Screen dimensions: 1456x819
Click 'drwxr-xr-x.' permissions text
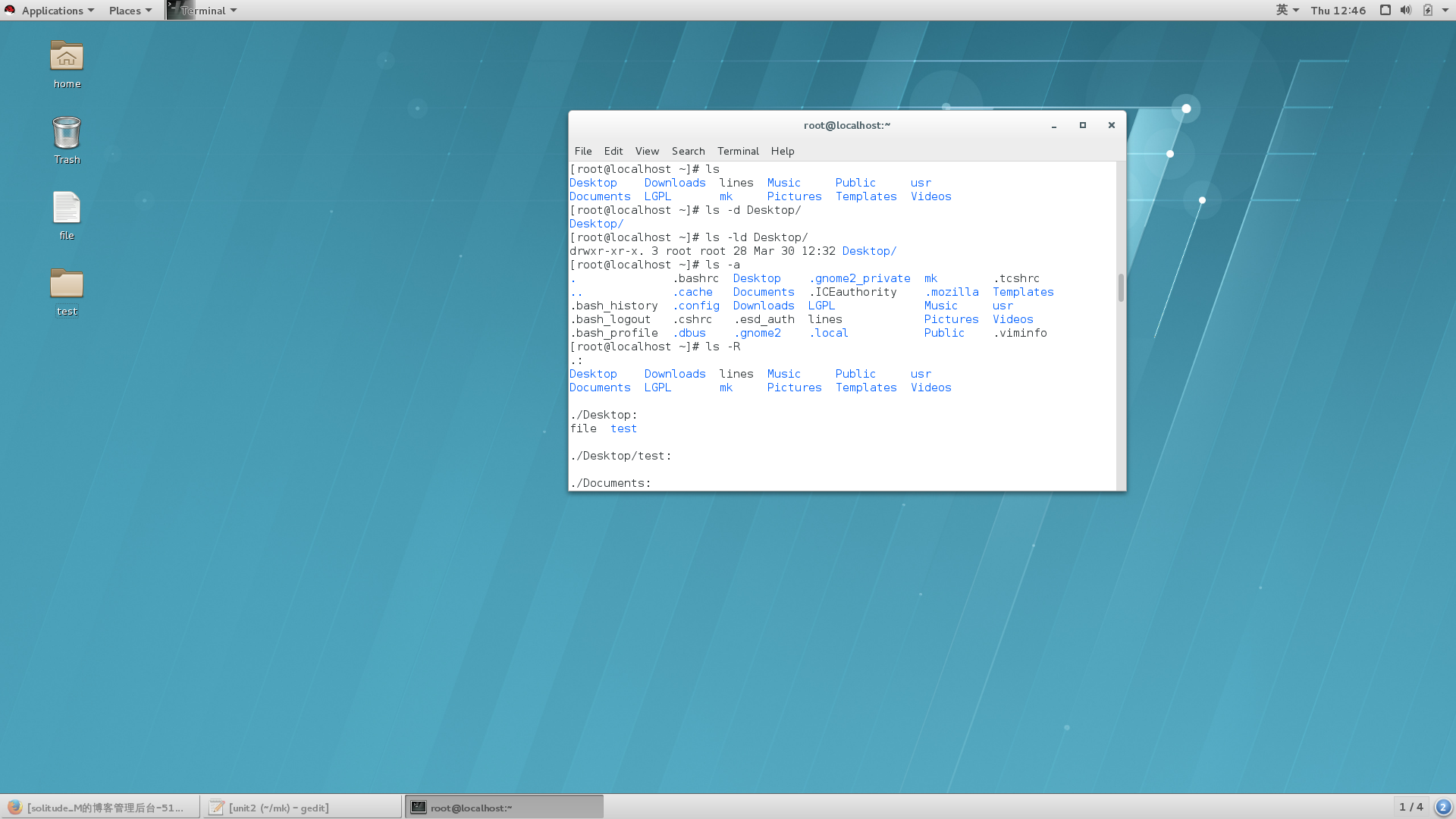click(x=607, y=251)
